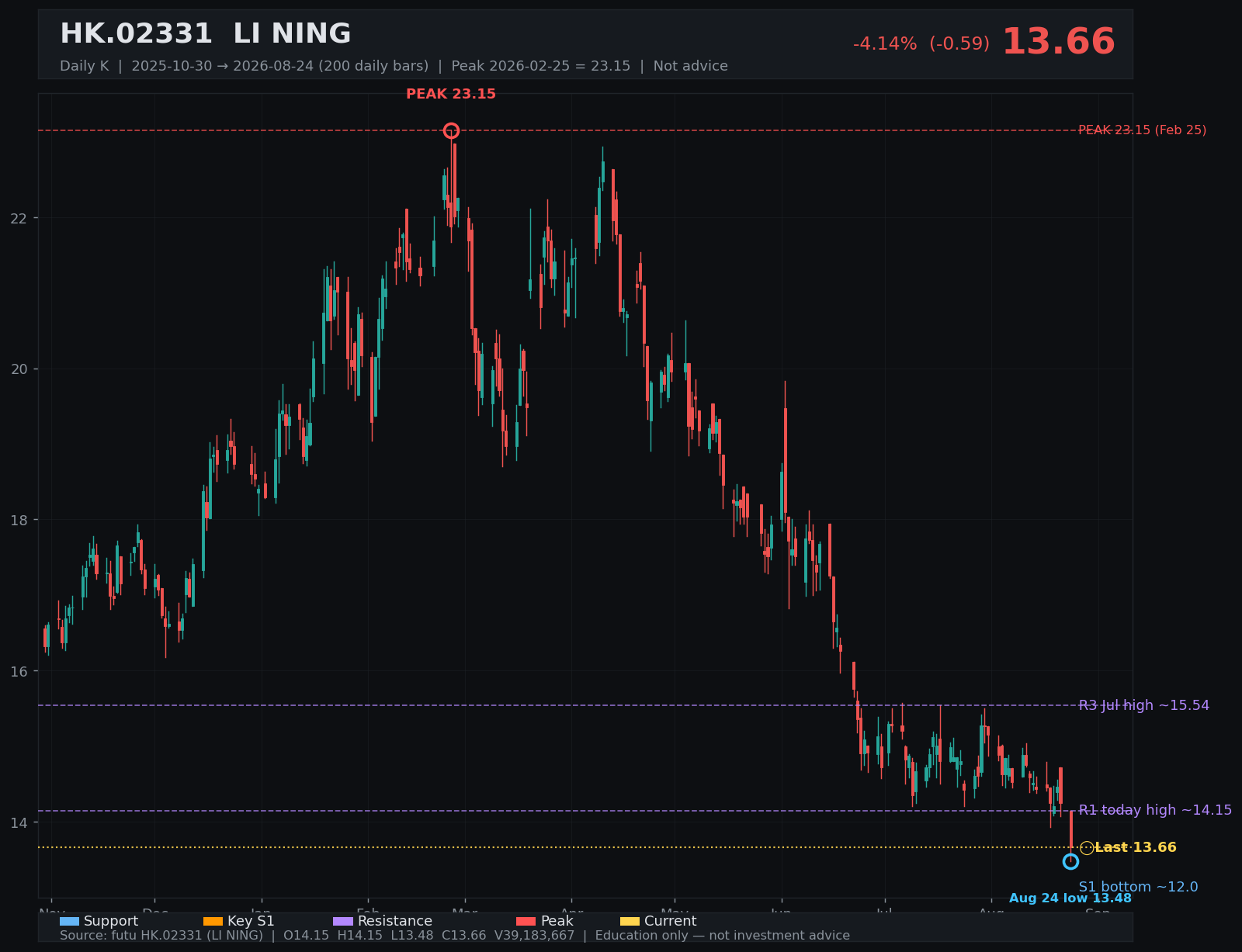
Task: Click the orange Key S1 legend swatch
Action: pos(213,921)
